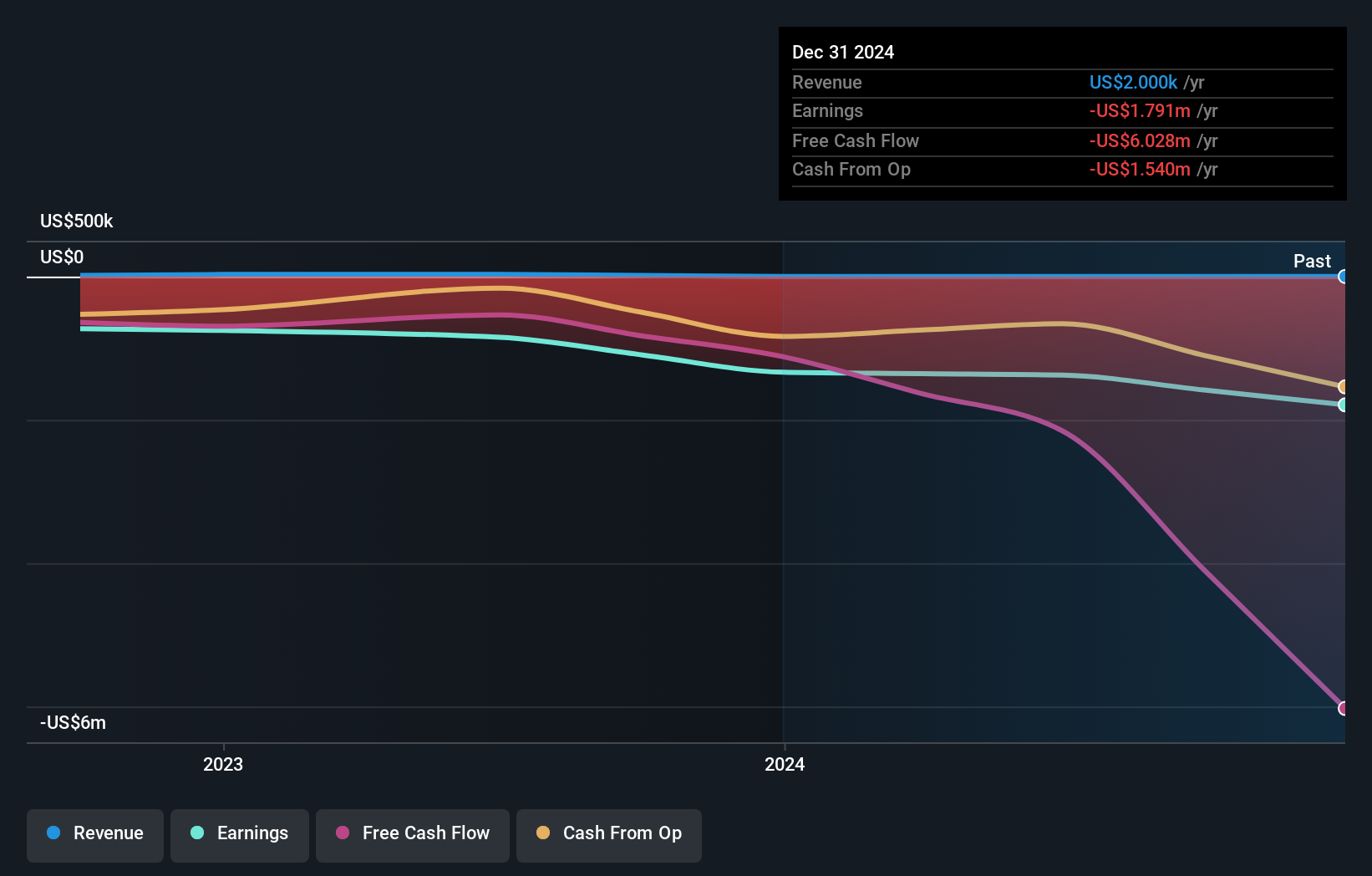Screen dimensions: 1372x876
Task: Select the Earnings end data point marker
Action: pos(1343,405)
